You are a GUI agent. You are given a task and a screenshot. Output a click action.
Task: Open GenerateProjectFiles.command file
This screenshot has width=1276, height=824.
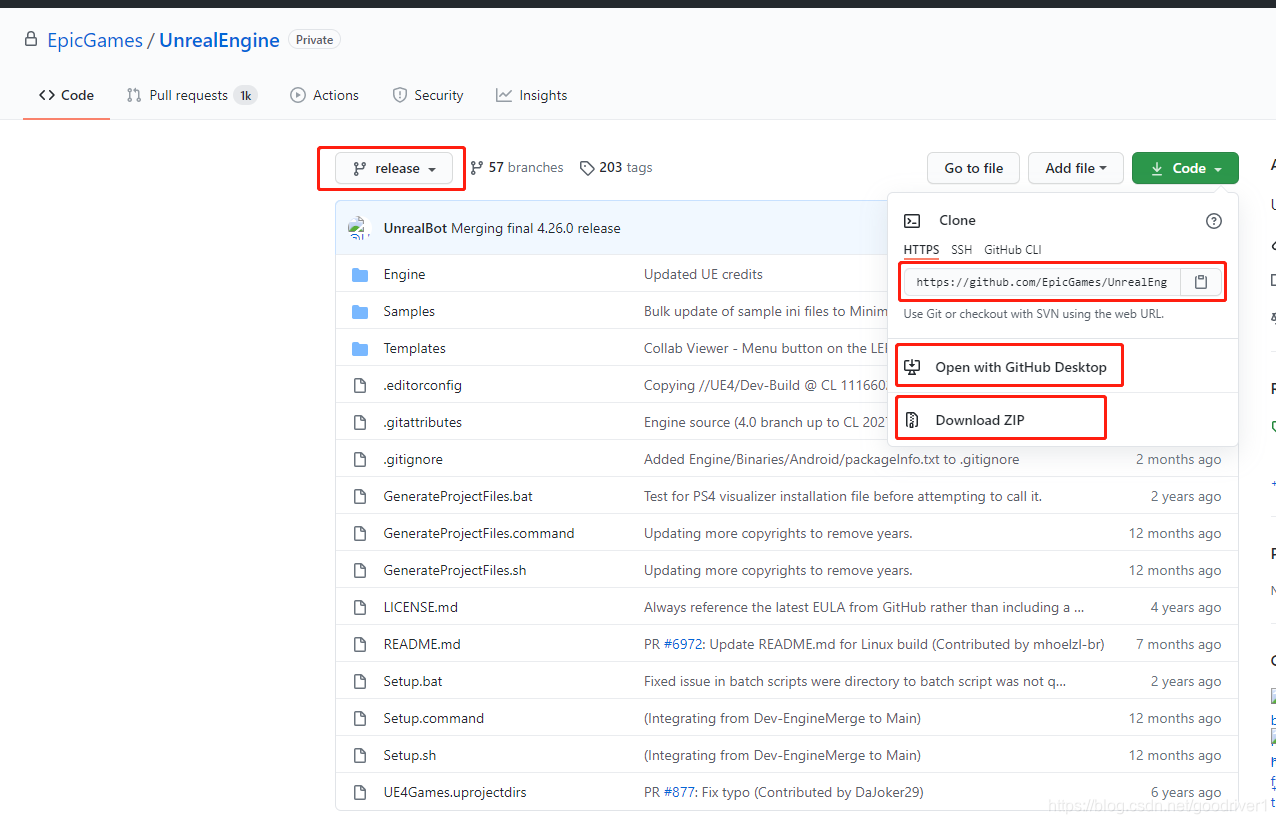[479, 533]
